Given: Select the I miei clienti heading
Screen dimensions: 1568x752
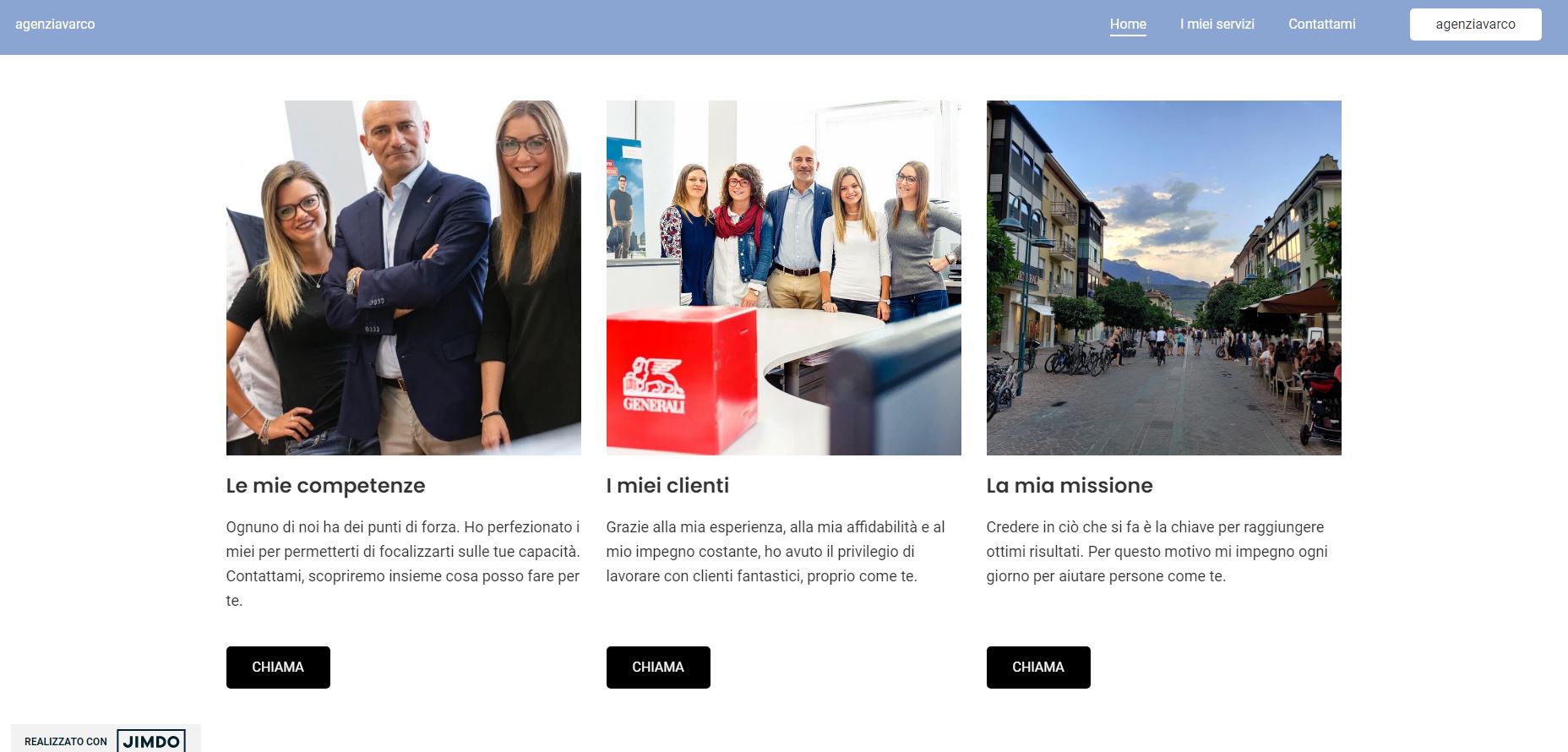Looking at the screenshot, I should [x=667, y=486].
